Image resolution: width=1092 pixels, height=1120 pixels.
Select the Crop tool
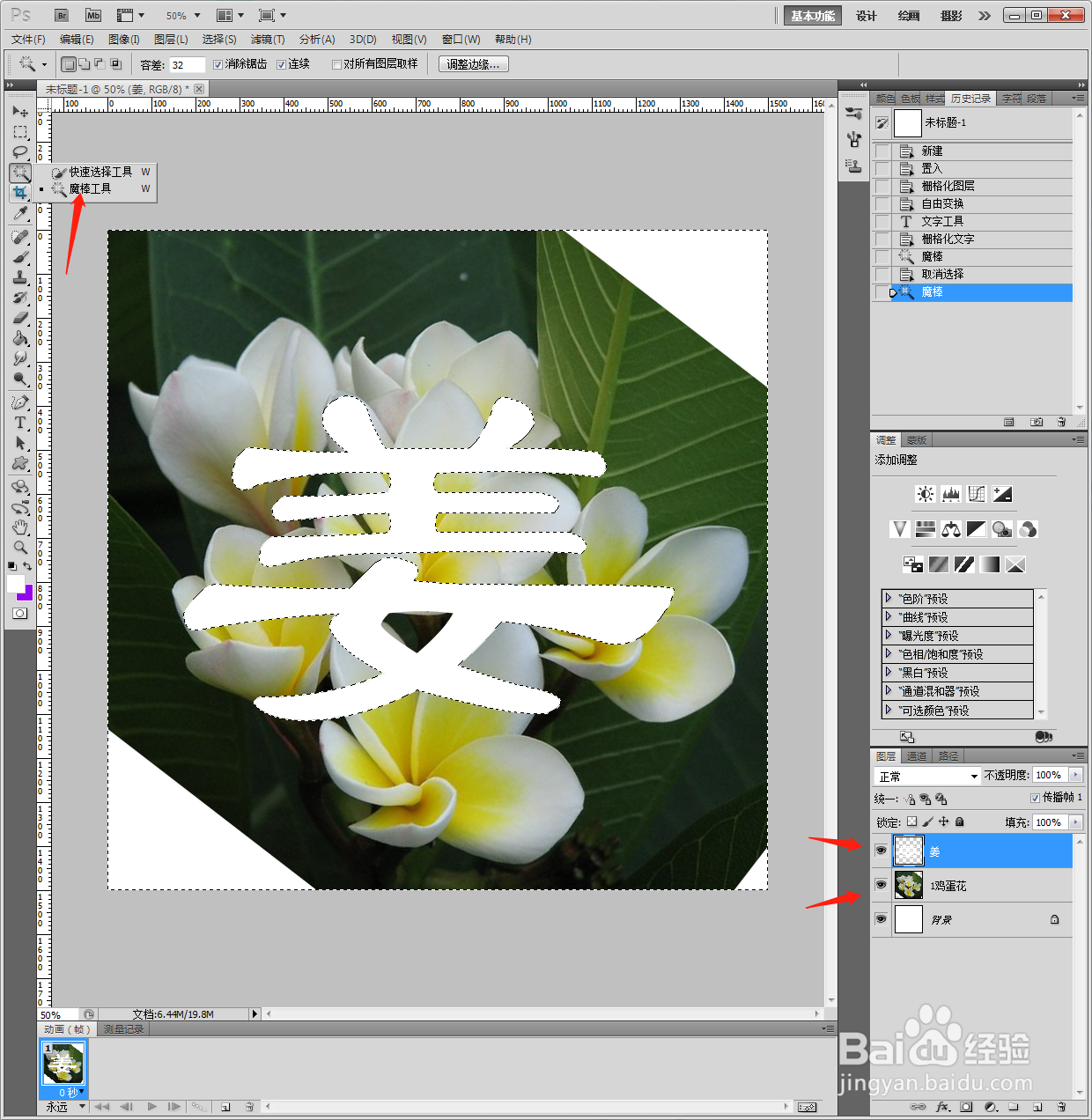(20, 192)
